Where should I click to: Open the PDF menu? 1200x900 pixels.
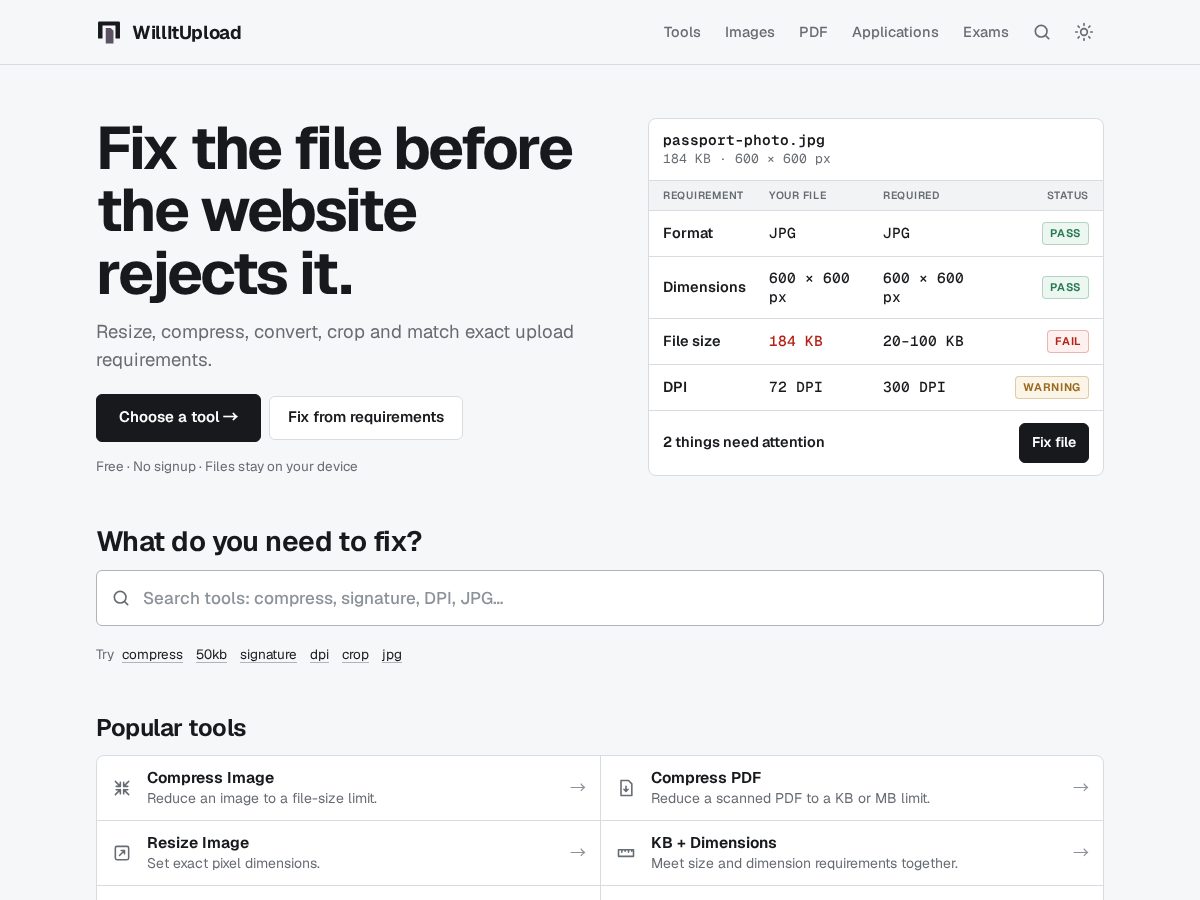click(x=813, y=32)
